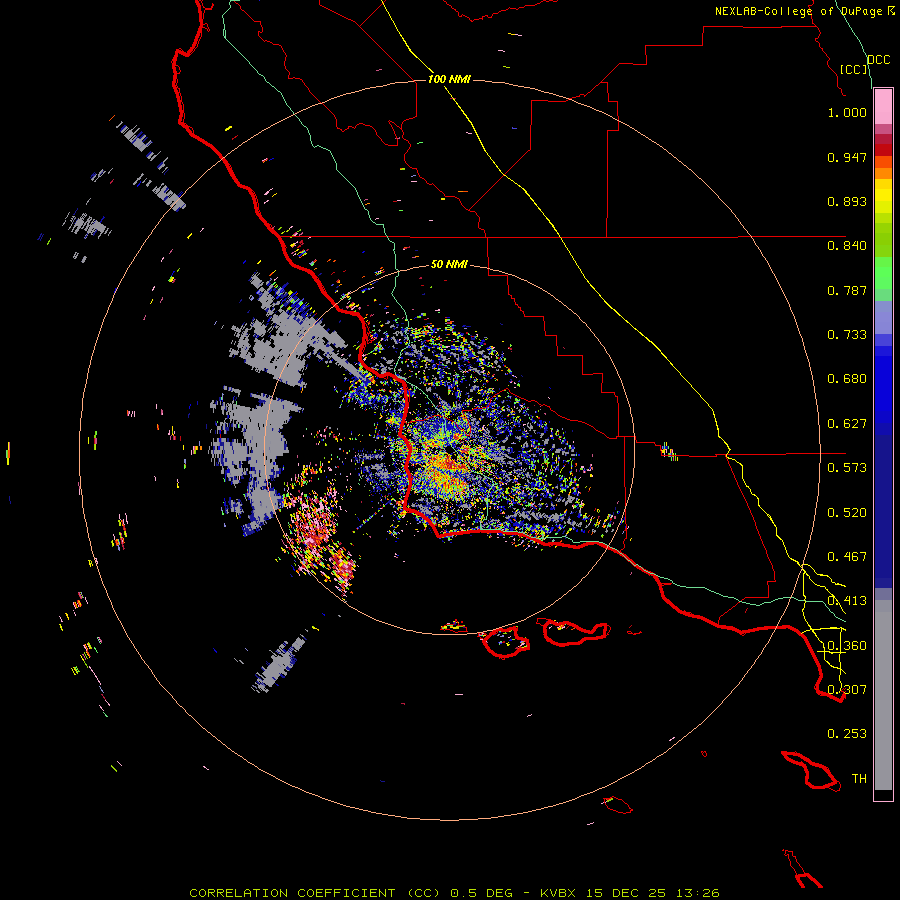Click the 13:26 timestamp
Viewport: 900px width, 900px height.
(697, 893)
